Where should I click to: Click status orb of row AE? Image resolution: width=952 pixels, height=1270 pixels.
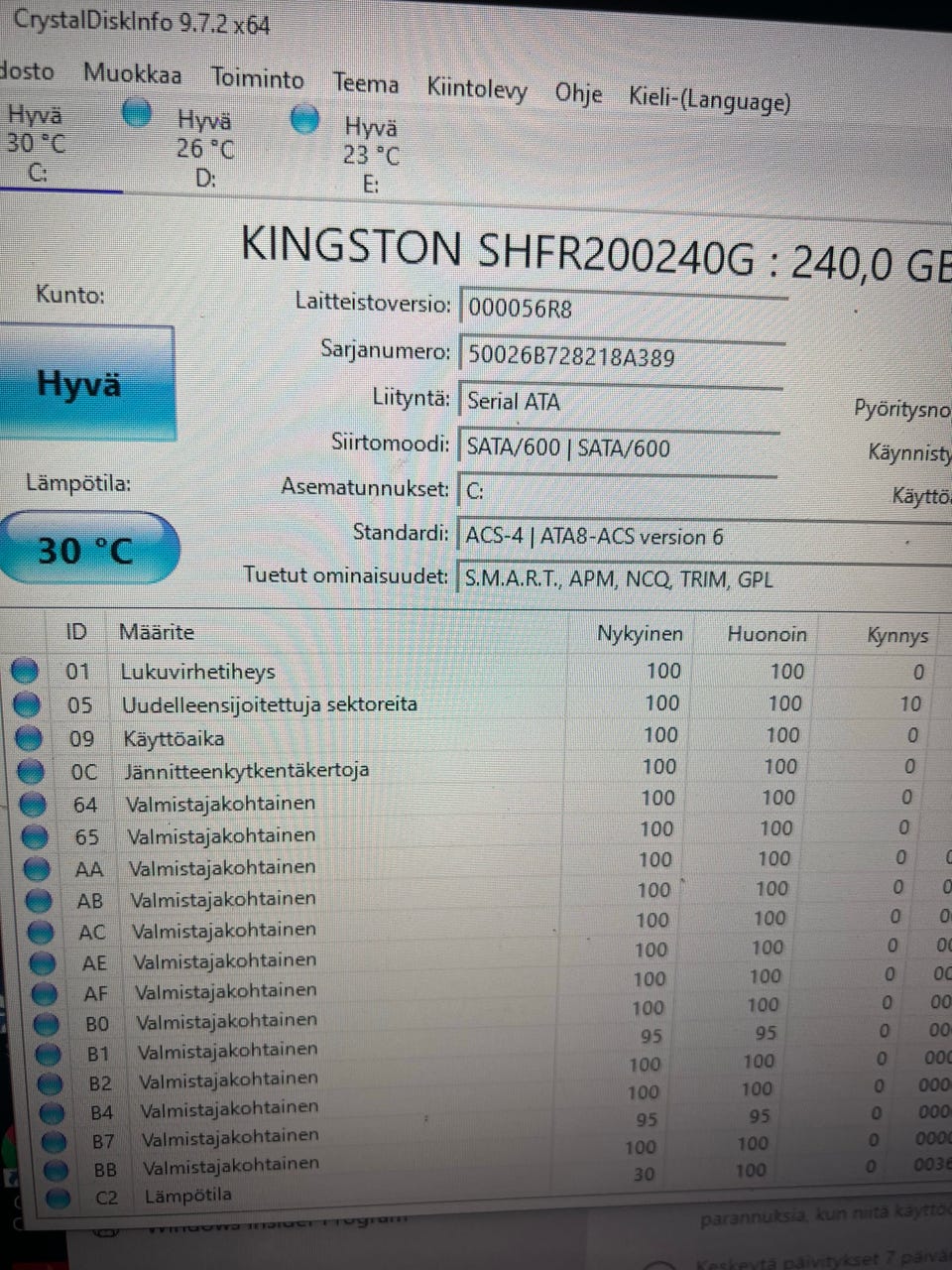pyautogui.click(x=43, y=962)
